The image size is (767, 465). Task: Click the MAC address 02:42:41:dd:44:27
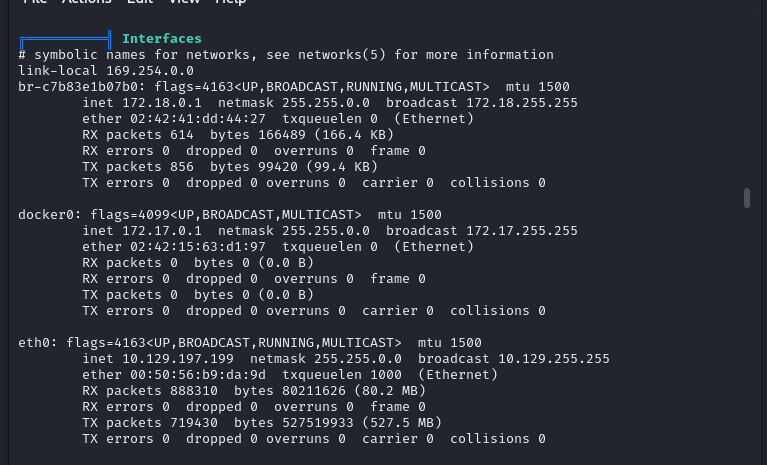(x=198, y=119)
